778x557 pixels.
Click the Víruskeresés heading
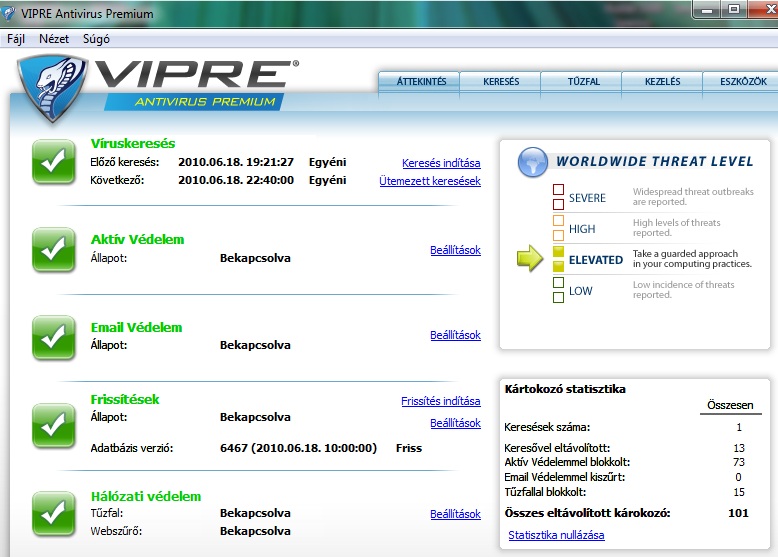click(133, 143)
